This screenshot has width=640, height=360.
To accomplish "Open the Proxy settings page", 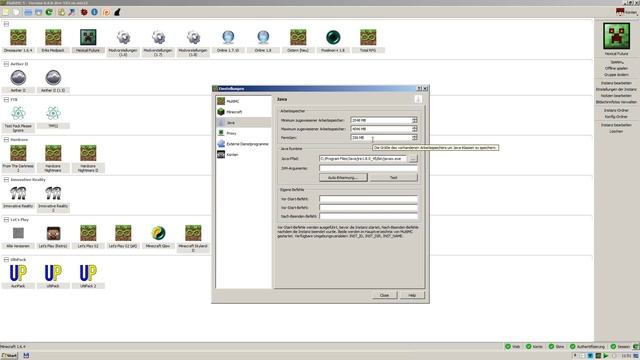I will 243,133.
